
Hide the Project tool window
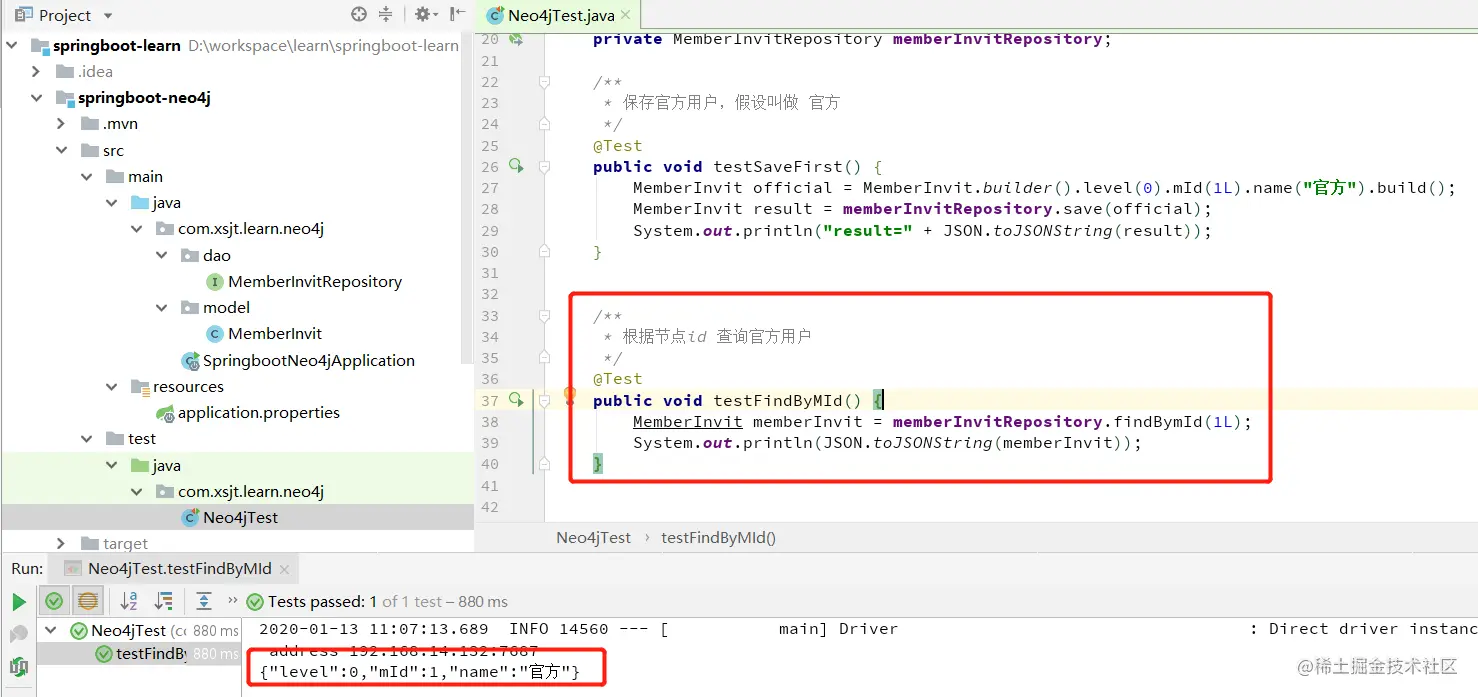coord(458,14)
